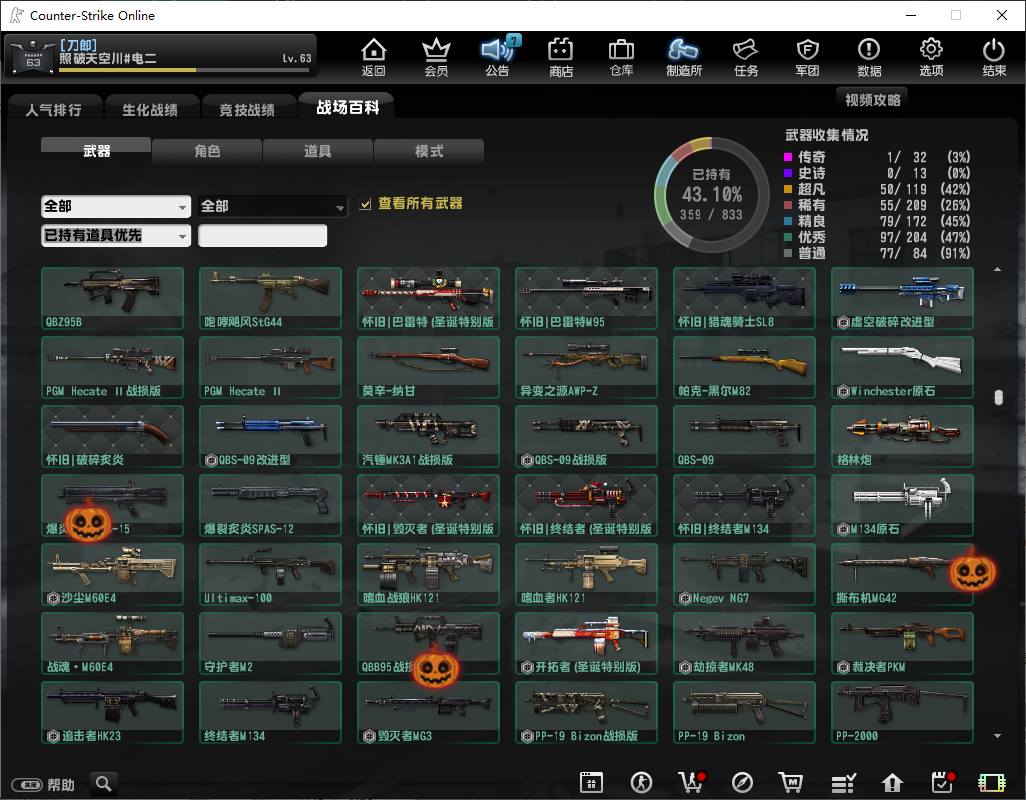Click the 武器 sub-tab button
1026x800 pixels.
click(x=96, y=150)
